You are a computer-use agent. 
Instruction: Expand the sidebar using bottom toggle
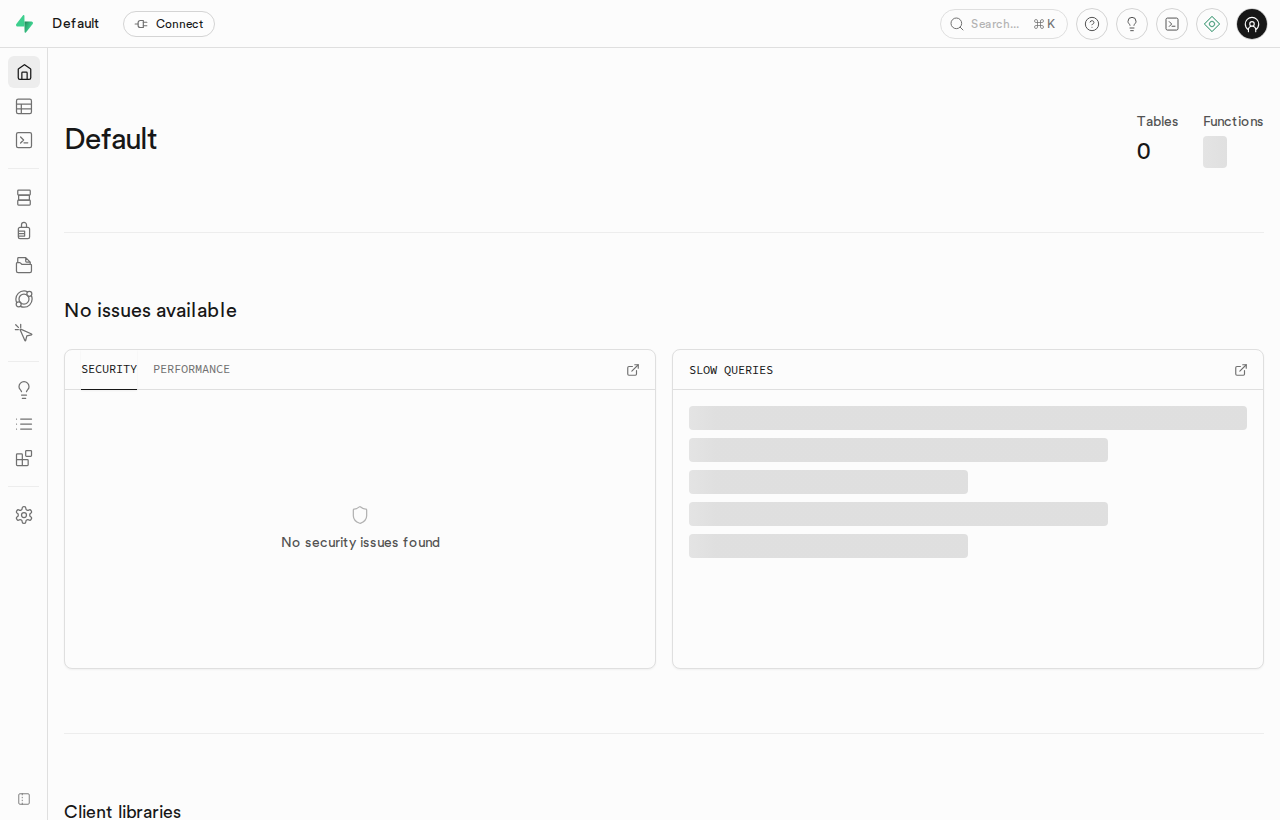click(24, 799)
